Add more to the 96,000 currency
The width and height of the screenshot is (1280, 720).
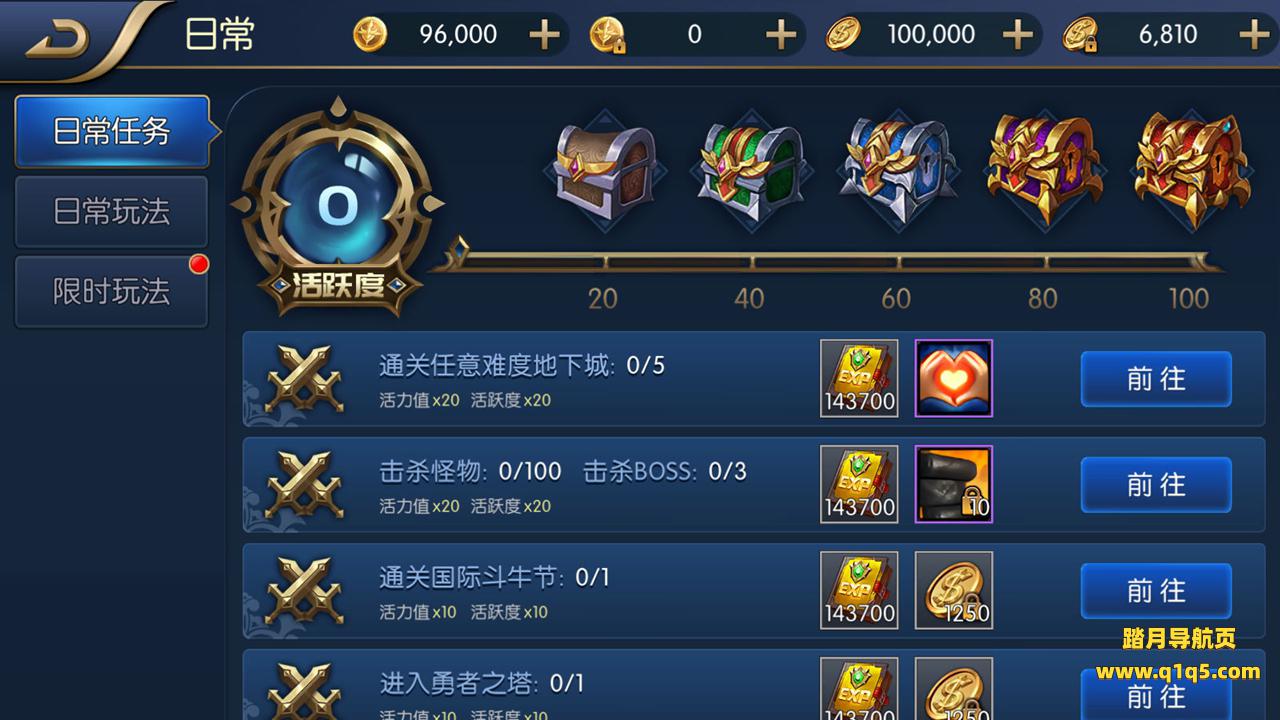point(544,35)
